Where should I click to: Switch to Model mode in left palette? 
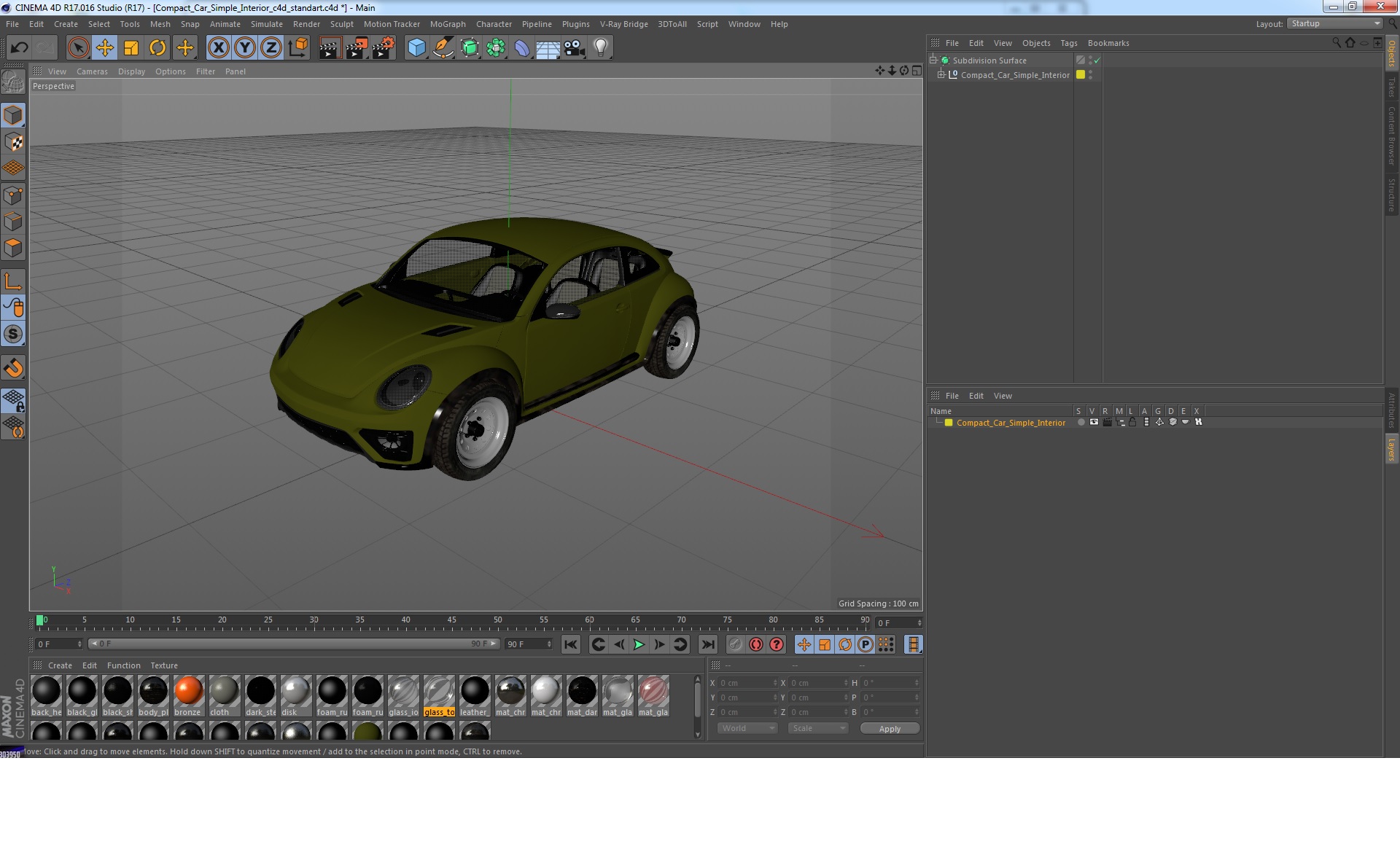point(13,116)
